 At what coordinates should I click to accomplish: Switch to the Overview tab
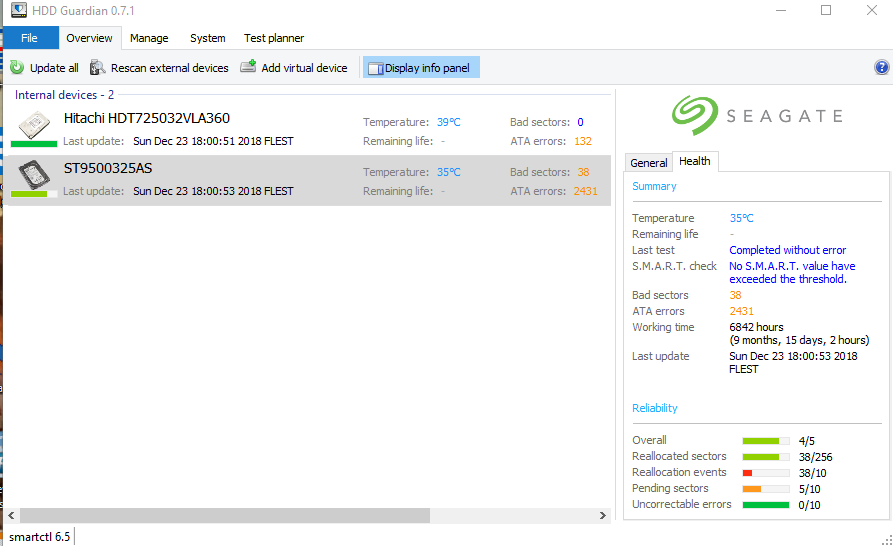click(89, 38)
